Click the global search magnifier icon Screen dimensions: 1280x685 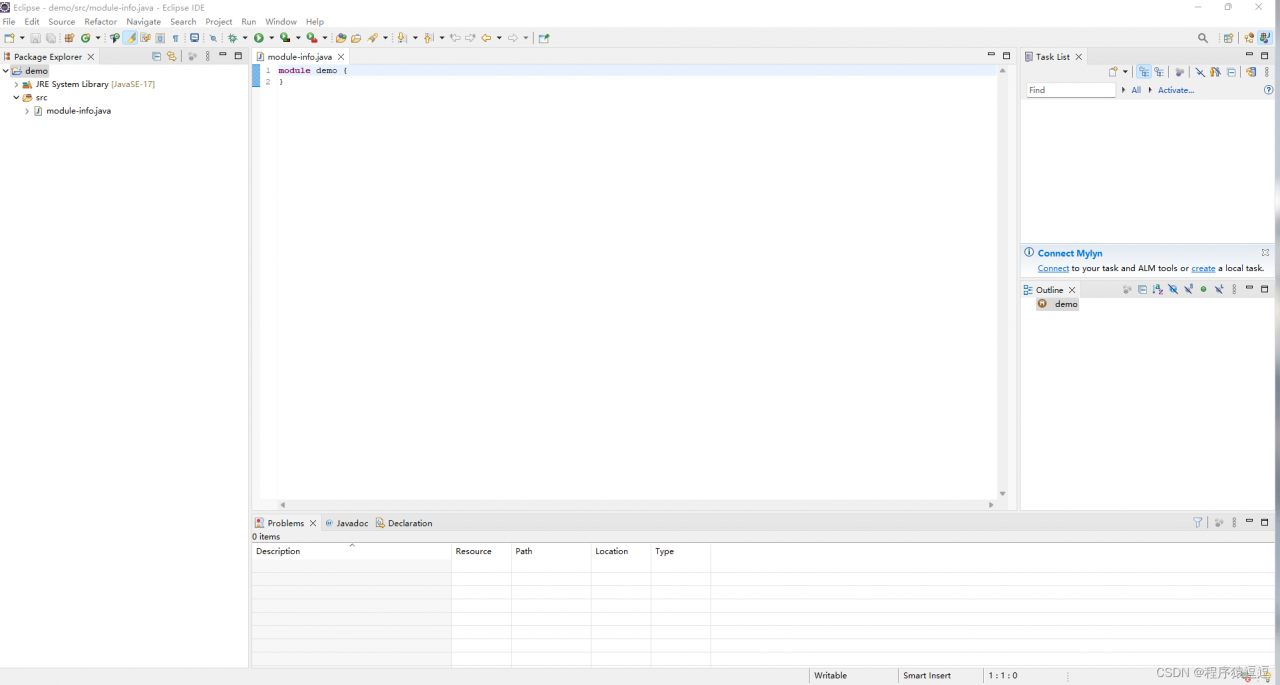point(1203,38)
